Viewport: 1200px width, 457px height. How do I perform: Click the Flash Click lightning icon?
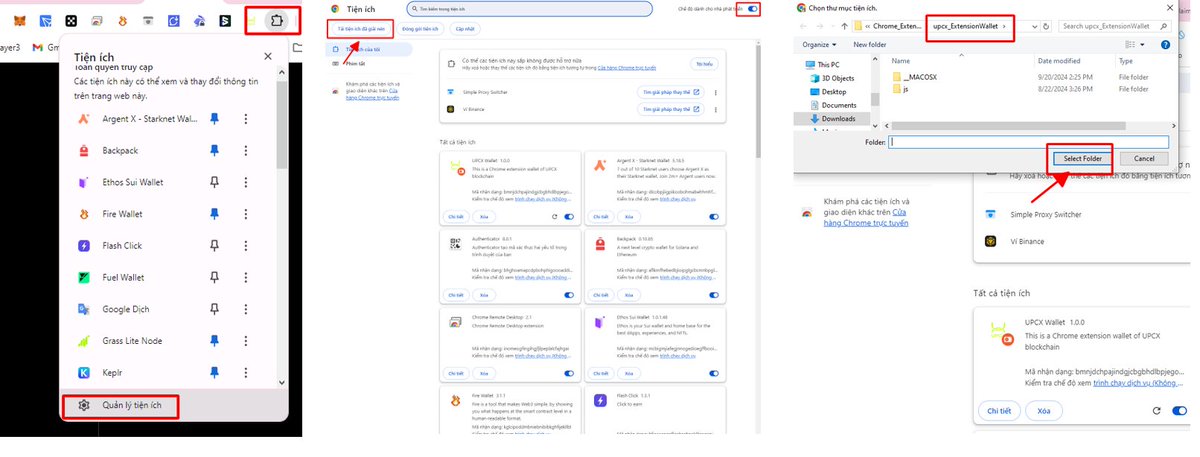pyautogui.click(x=83, y=246)
